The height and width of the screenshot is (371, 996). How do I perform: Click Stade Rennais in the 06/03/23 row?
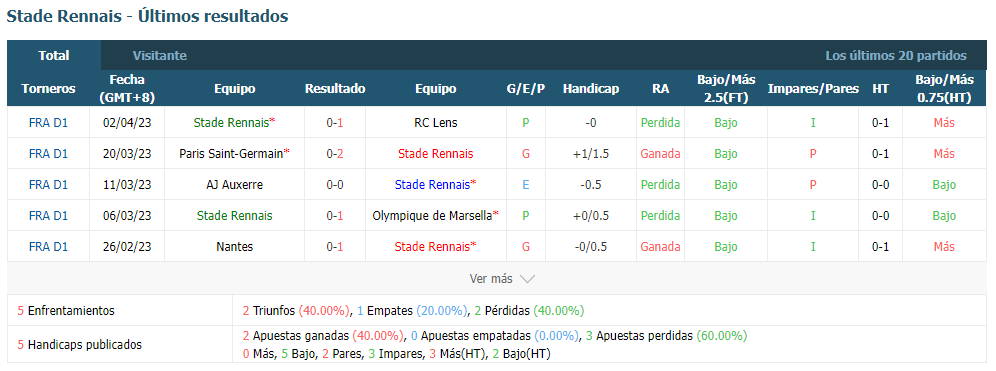pyautogui.click(x=234, y=215)
